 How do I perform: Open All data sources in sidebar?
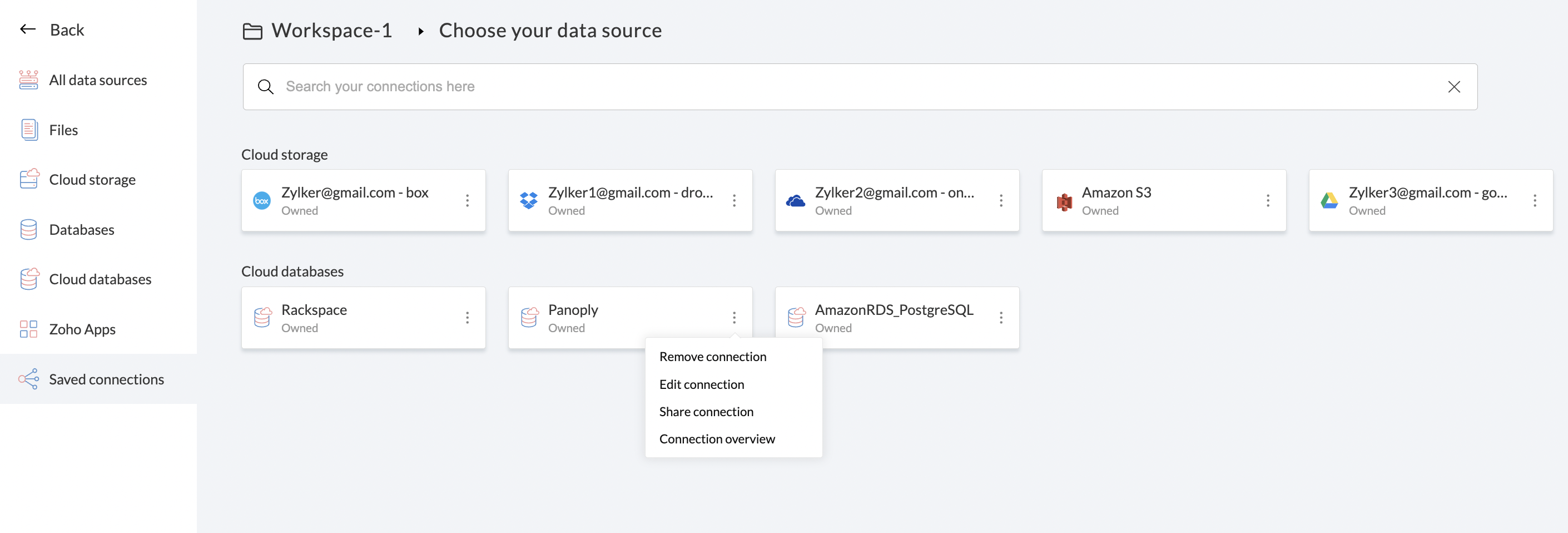(x=97, y=80)
